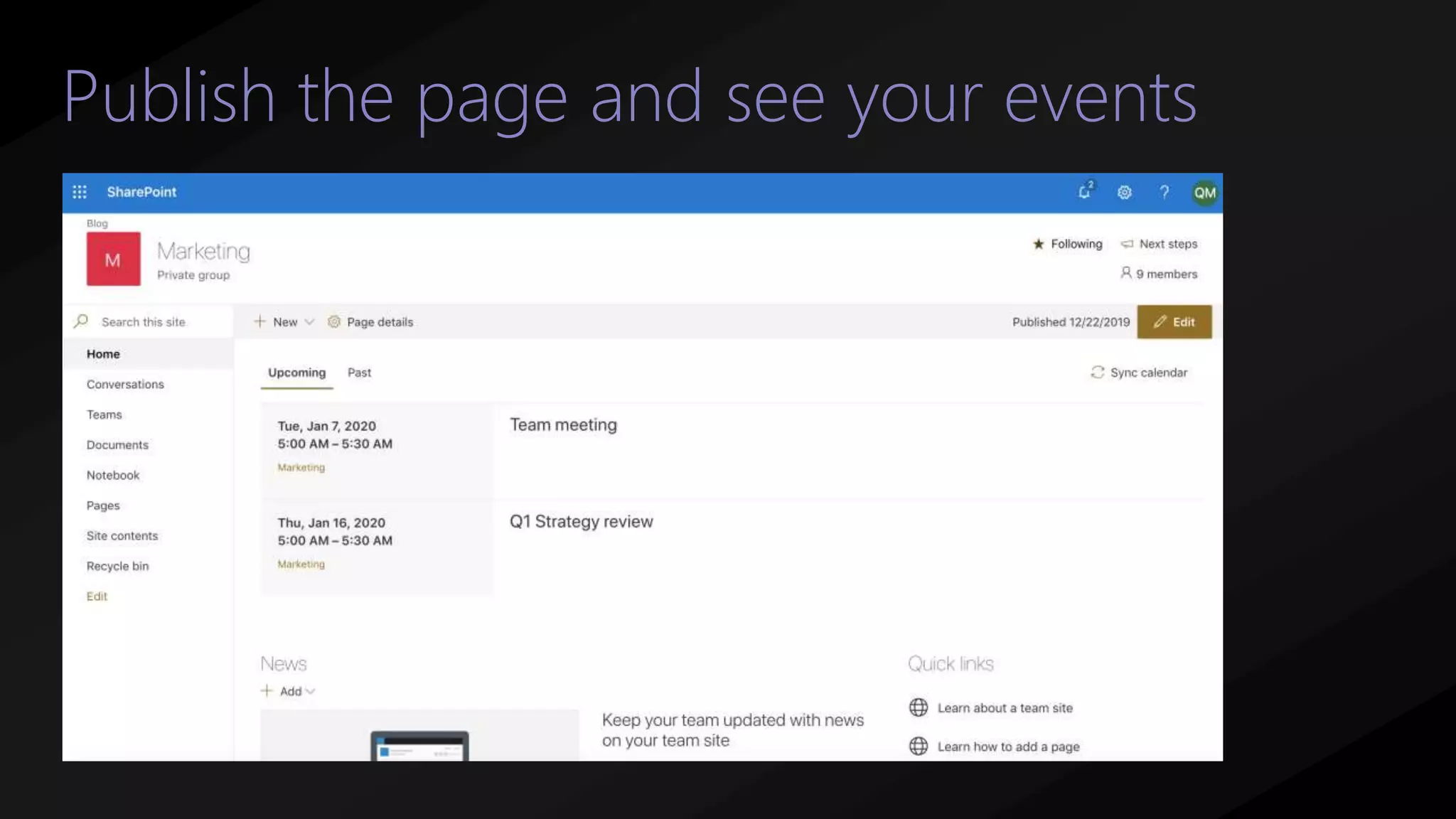Open the Learn how to add a page link
The image size is (1456, 819).
pyautogui.click(x=1008, y=746)
